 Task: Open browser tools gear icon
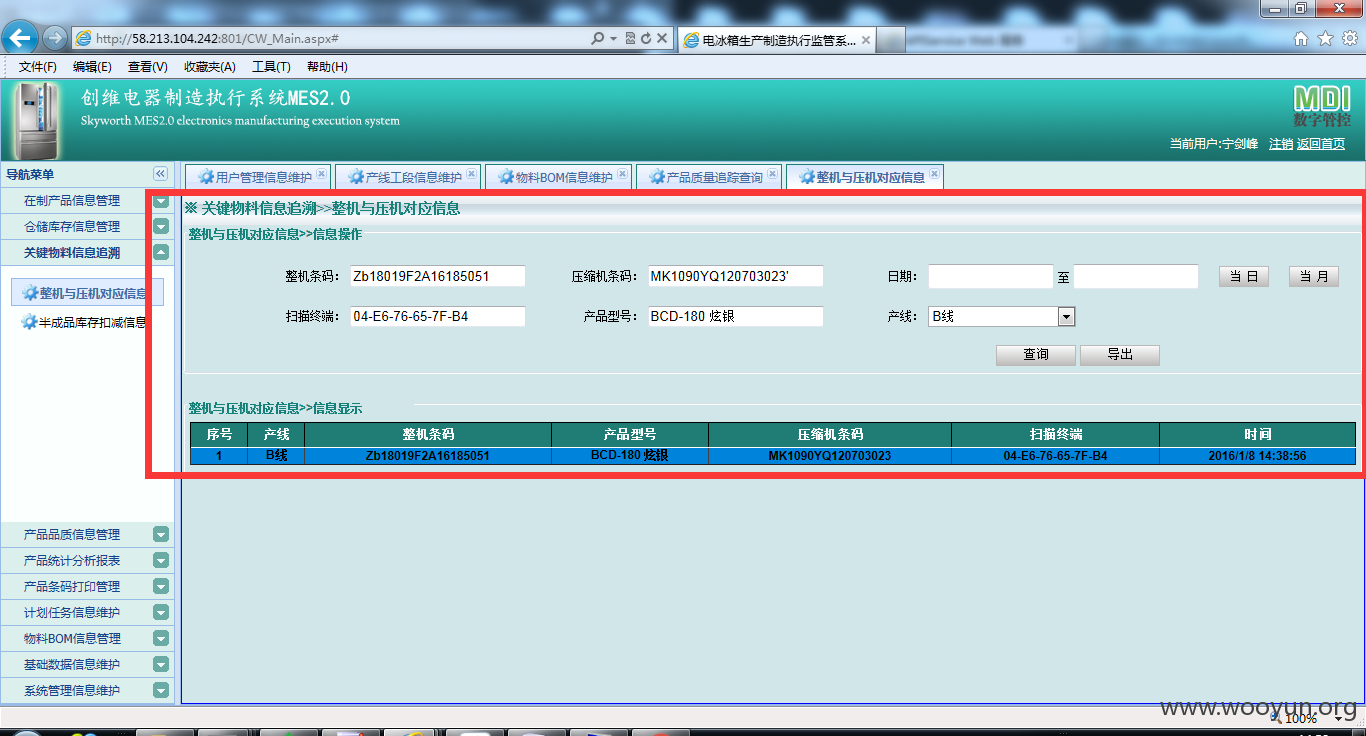click(1349, 38)
